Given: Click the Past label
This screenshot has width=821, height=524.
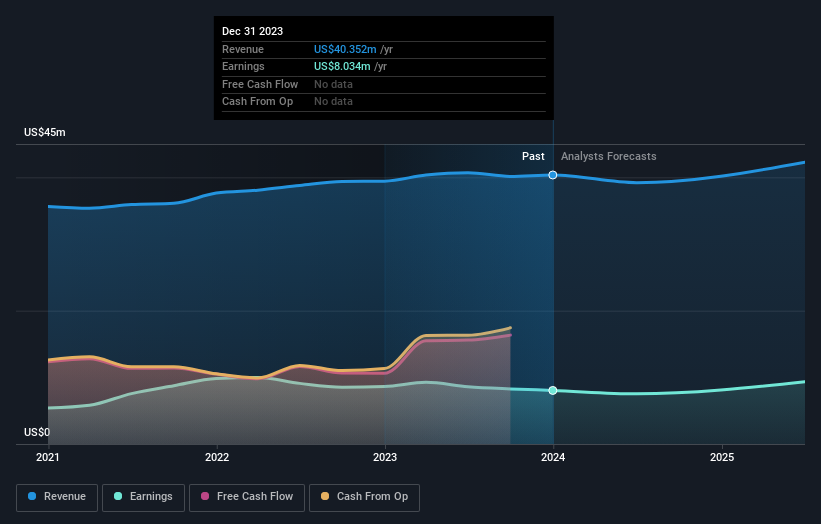Looking at the screenshot, I should 533,157.
